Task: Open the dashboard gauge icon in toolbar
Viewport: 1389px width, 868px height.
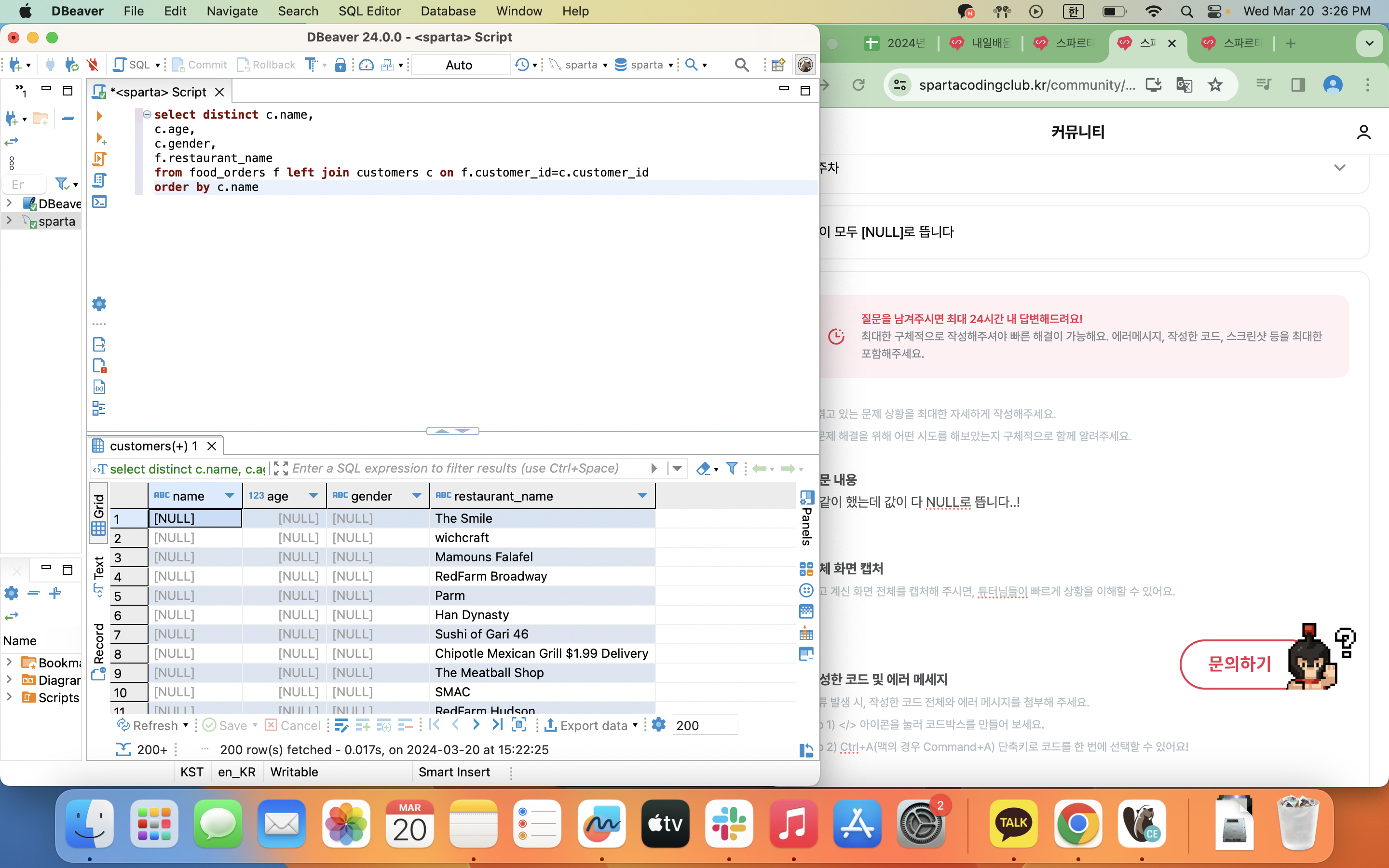Action: pos(366,65)
